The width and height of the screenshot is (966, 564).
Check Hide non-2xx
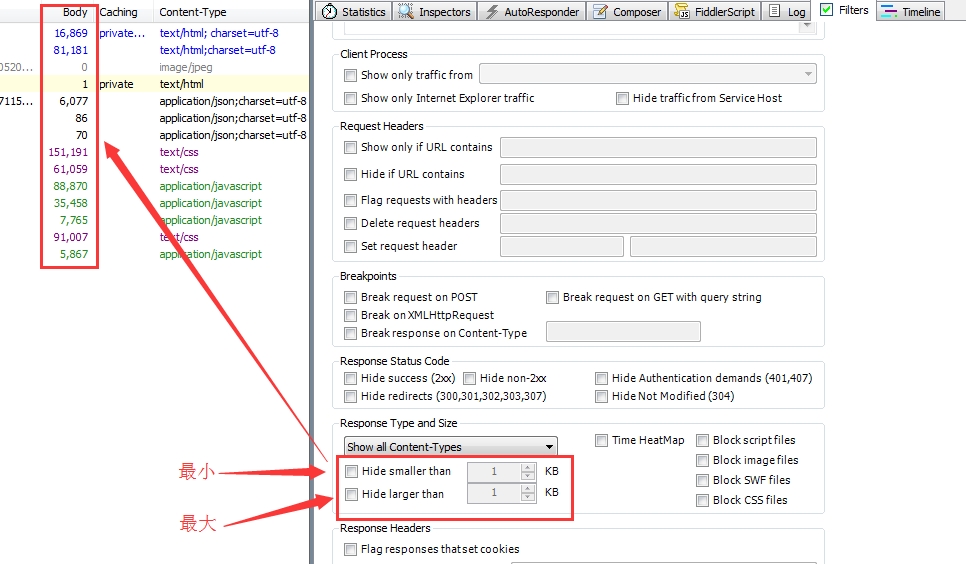[x=469, y=378]
